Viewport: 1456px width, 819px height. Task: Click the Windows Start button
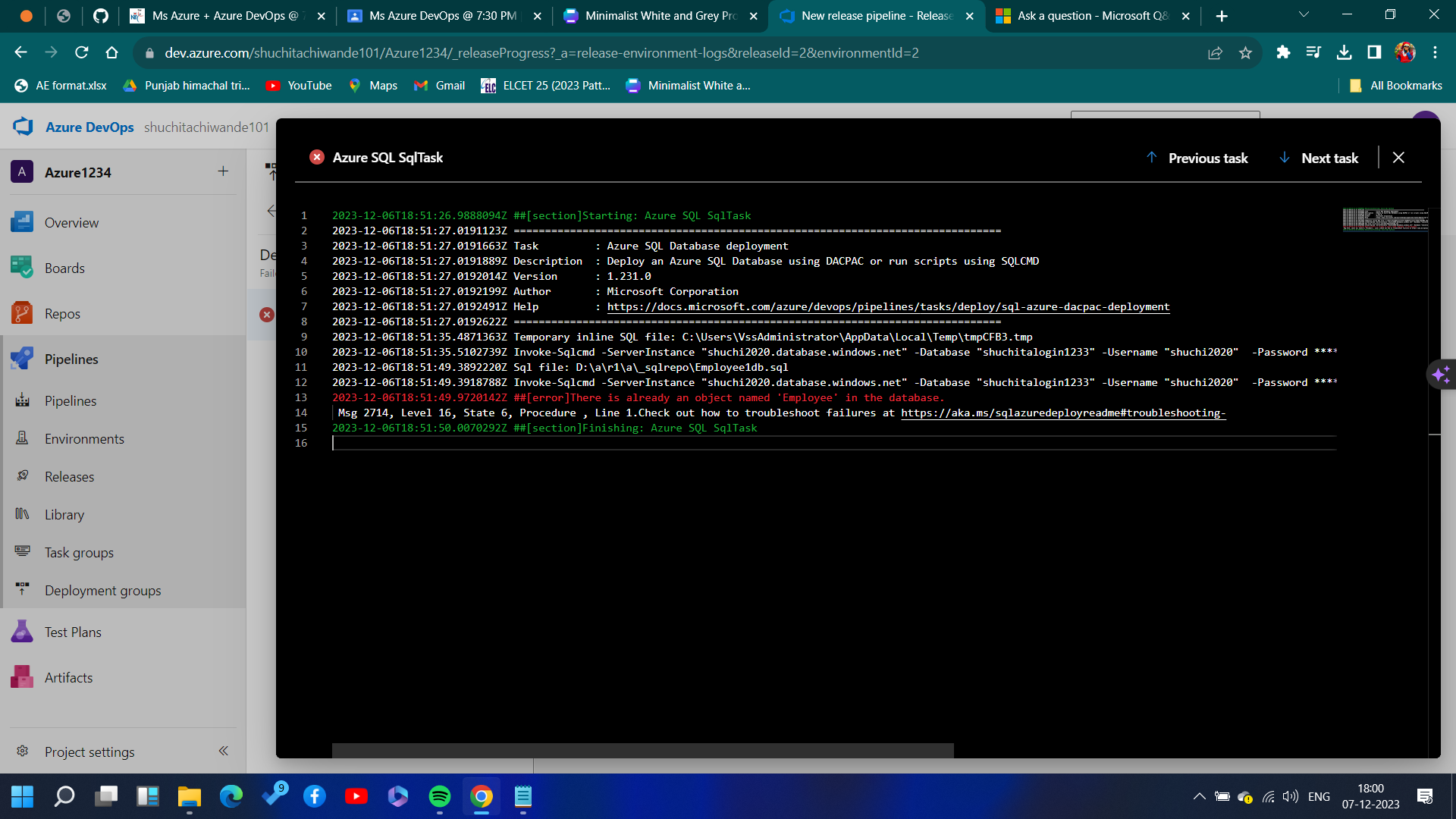22,796
